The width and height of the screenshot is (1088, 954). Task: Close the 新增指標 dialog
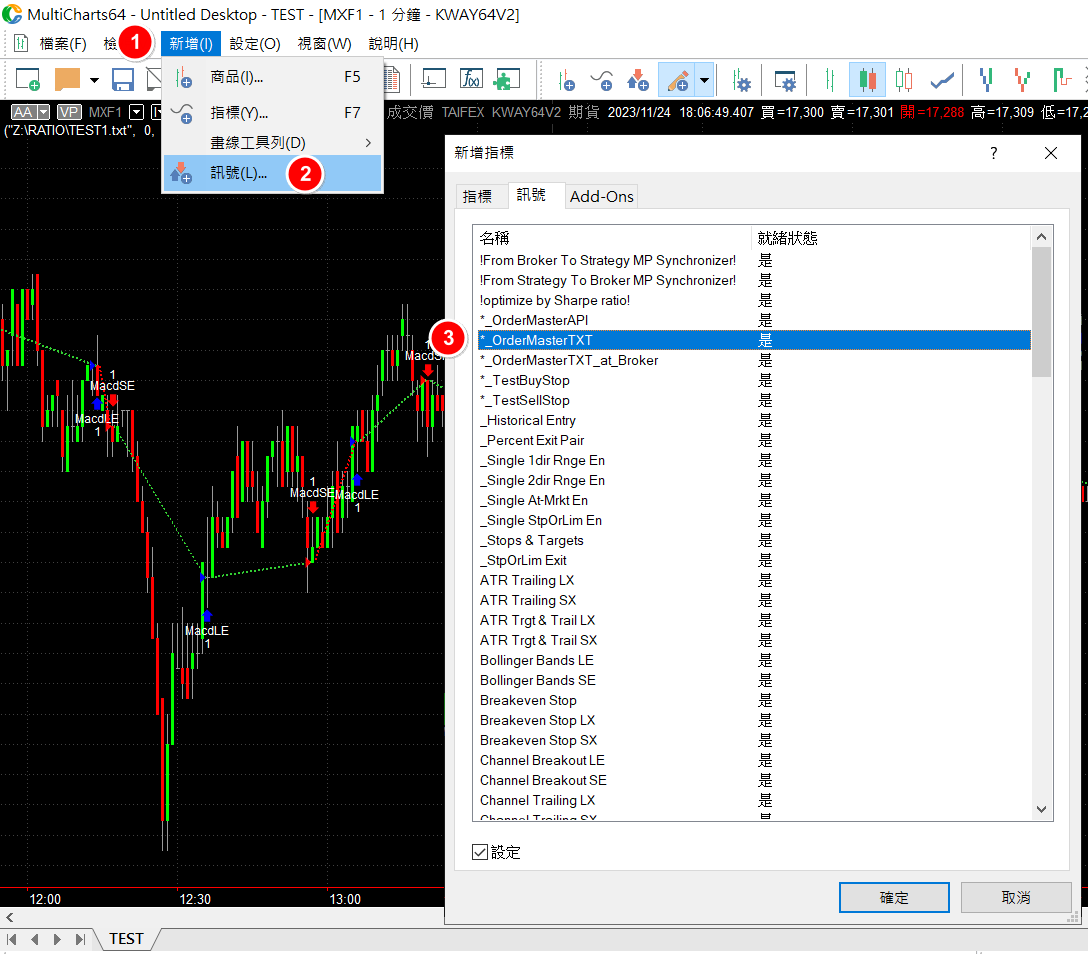[1051, 153]
